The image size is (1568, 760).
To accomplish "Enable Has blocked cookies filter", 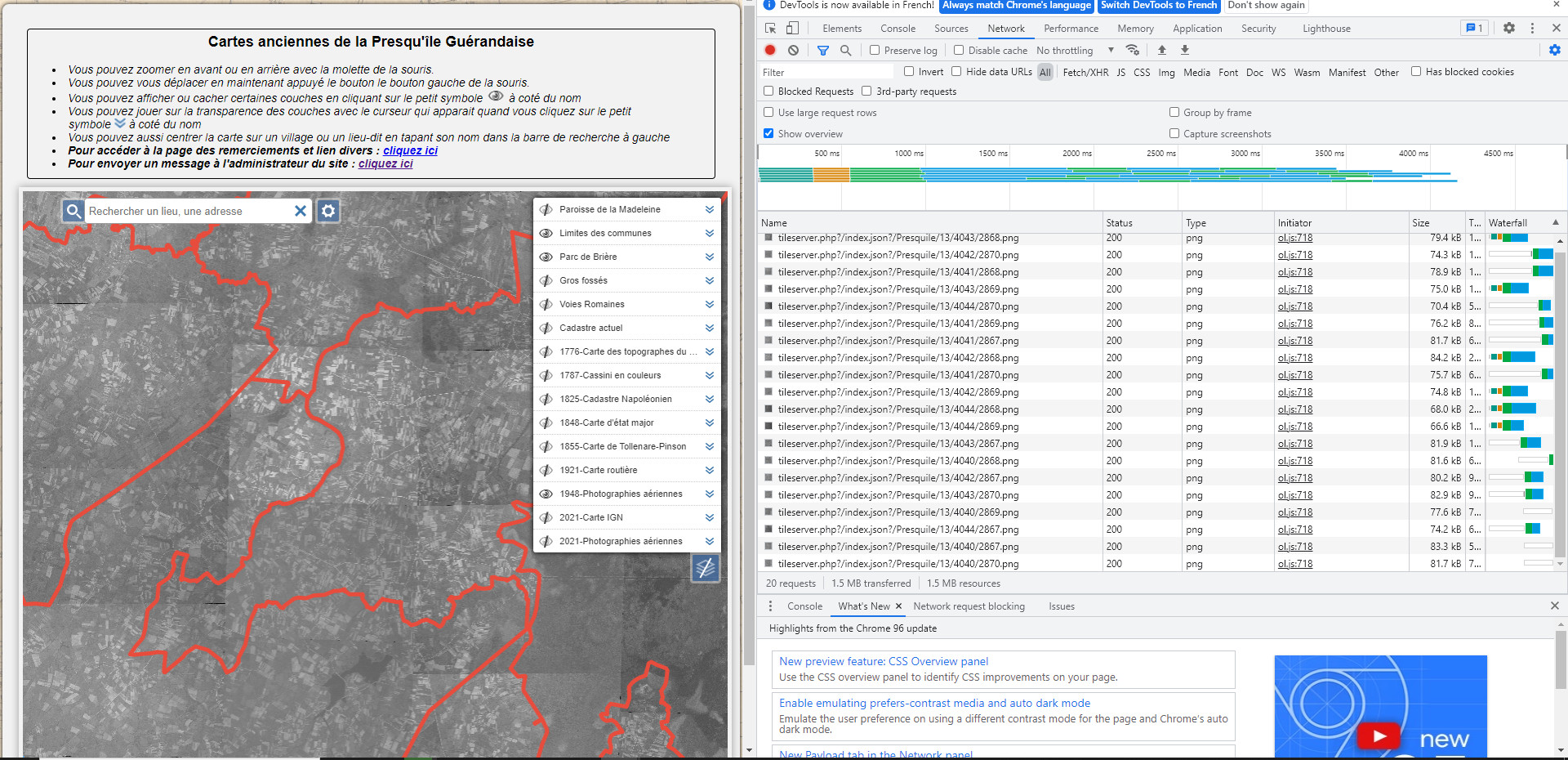I will (1416, 71).
